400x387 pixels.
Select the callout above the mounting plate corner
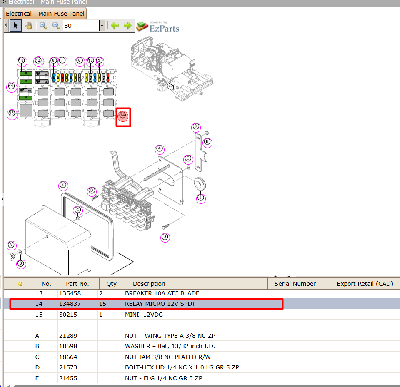[x=160, y=149]
